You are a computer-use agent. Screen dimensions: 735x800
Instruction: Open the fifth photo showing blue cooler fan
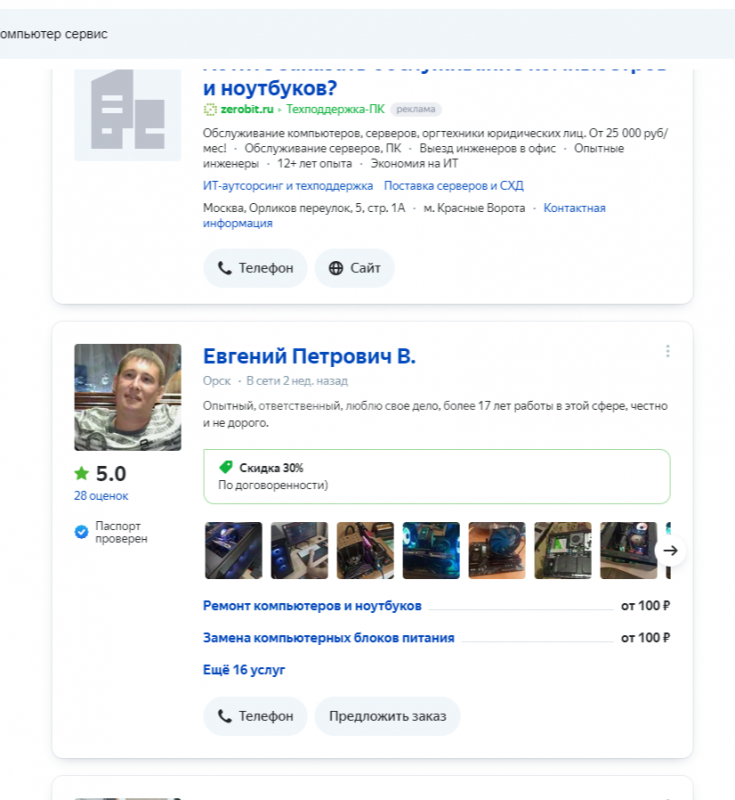pyautogui.click(x=497, y=551)
